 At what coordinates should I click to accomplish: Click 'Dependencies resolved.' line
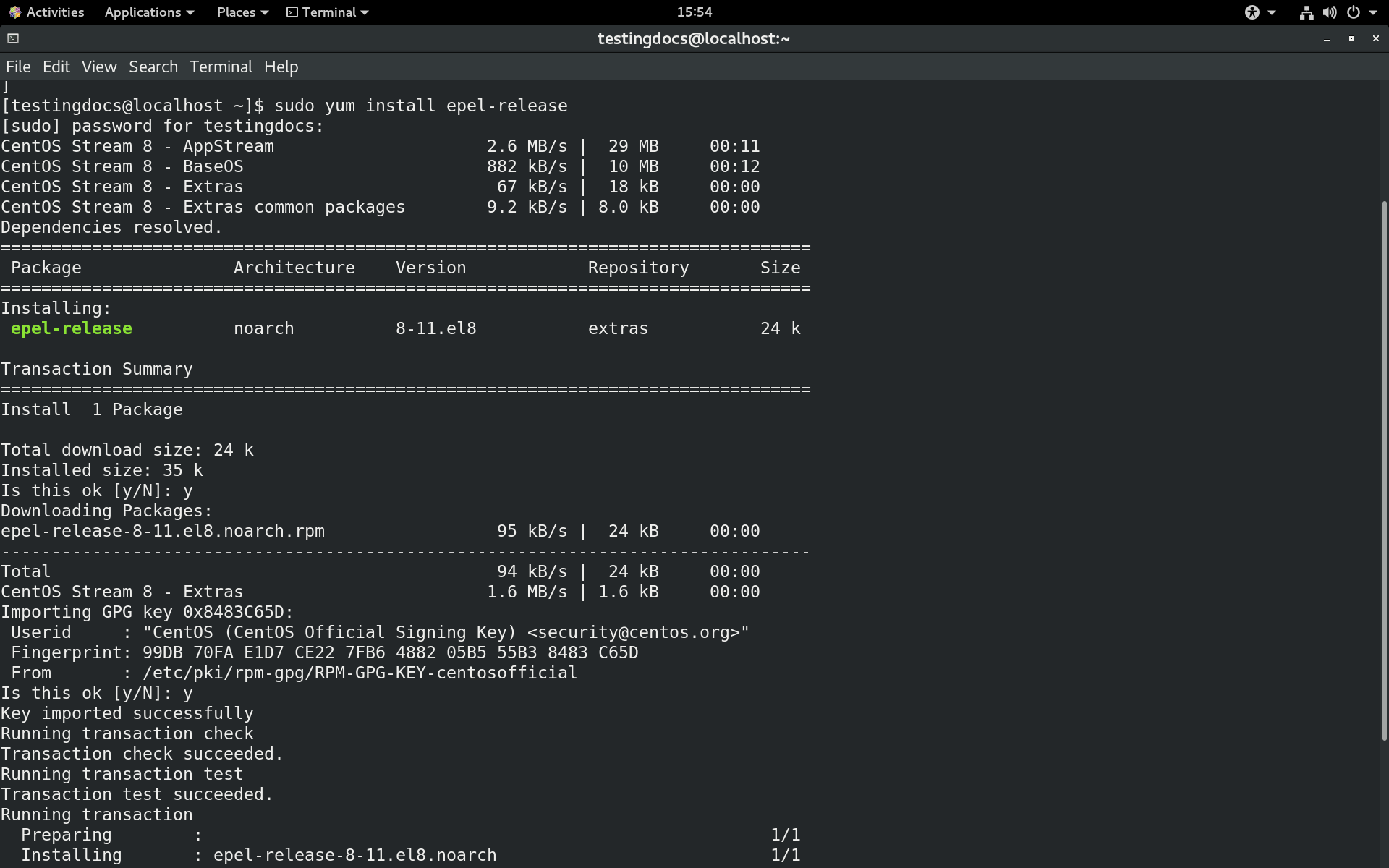(x=111, y=227)
